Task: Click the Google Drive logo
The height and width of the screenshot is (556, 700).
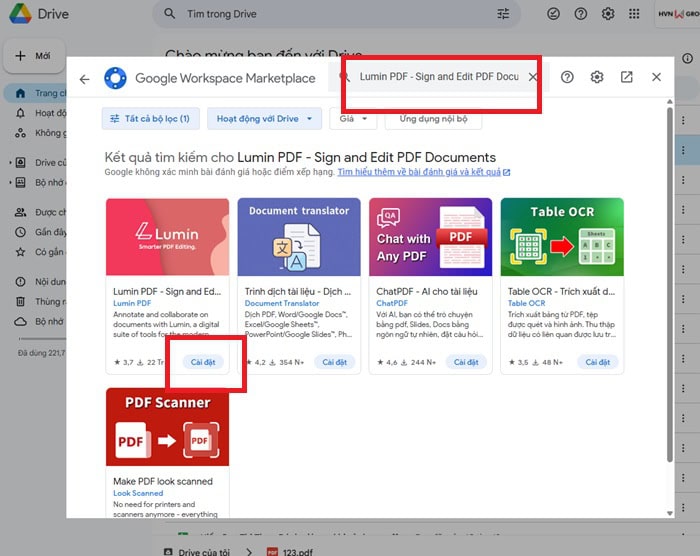Action: (20, 14)
